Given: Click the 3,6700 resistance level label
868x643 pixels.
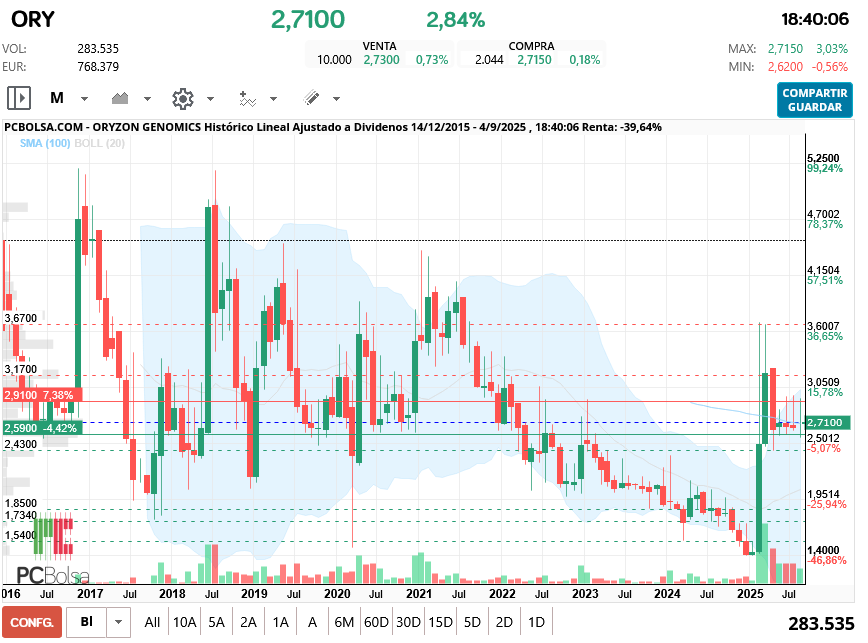Looking at the screenshot, I should pyautogui.click(x=20, y=318).
